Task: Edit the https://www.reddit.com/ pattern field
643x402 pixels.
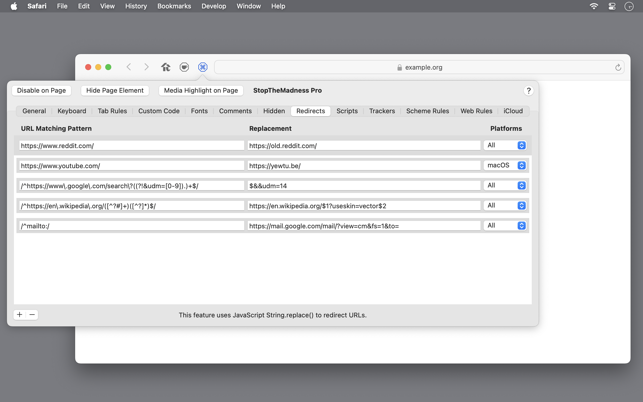Action: (131, 145)
